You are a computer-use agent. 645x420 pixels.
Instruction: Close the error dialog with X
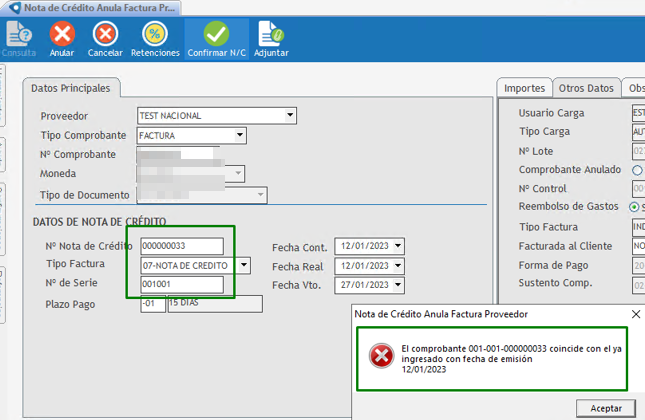tap(636, 314)
